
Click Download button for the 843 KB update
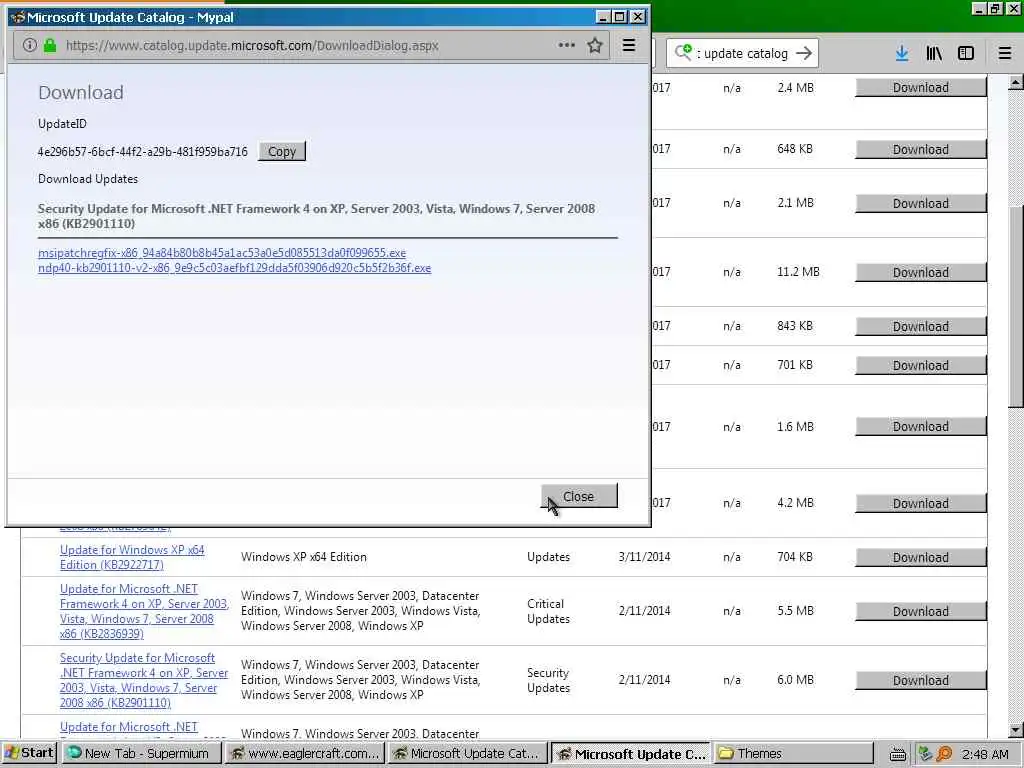point(920,327)
